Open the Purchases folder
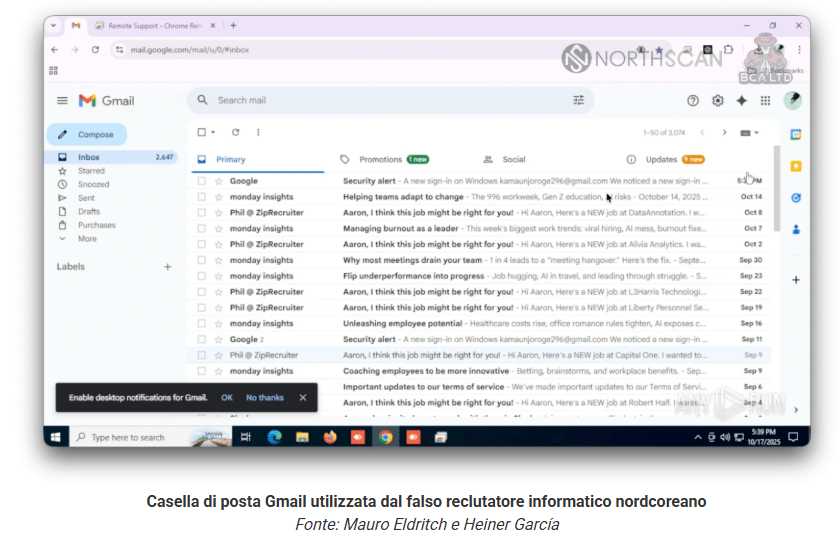The width and height of the screenshot is (838, 543). (x=96, y=225)
